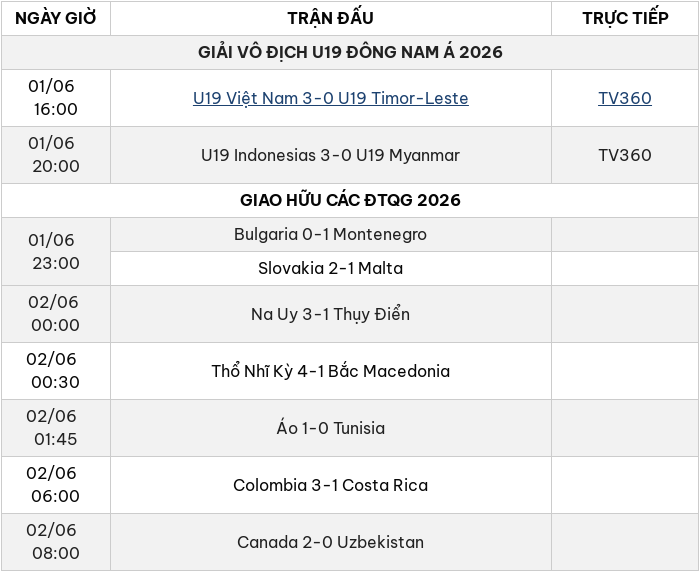Screen dimensions: 700x572
Task: Click the 01/06 16:00 date cell
Action: click(x=56, y=98)
